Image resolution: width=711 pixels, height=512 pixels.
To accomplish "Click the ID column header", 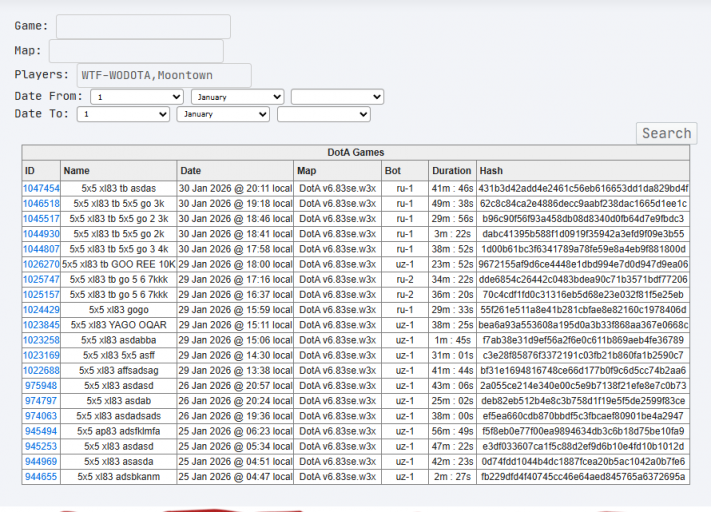I will pos(41,171).
